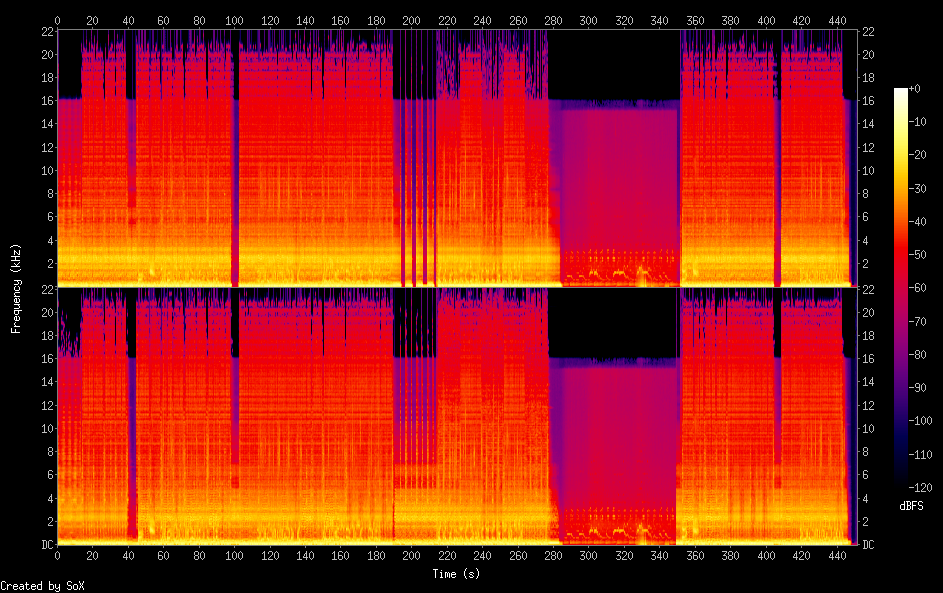Click "440" on the top time axis
The image size is (943, 593).
tap(837, 20)
